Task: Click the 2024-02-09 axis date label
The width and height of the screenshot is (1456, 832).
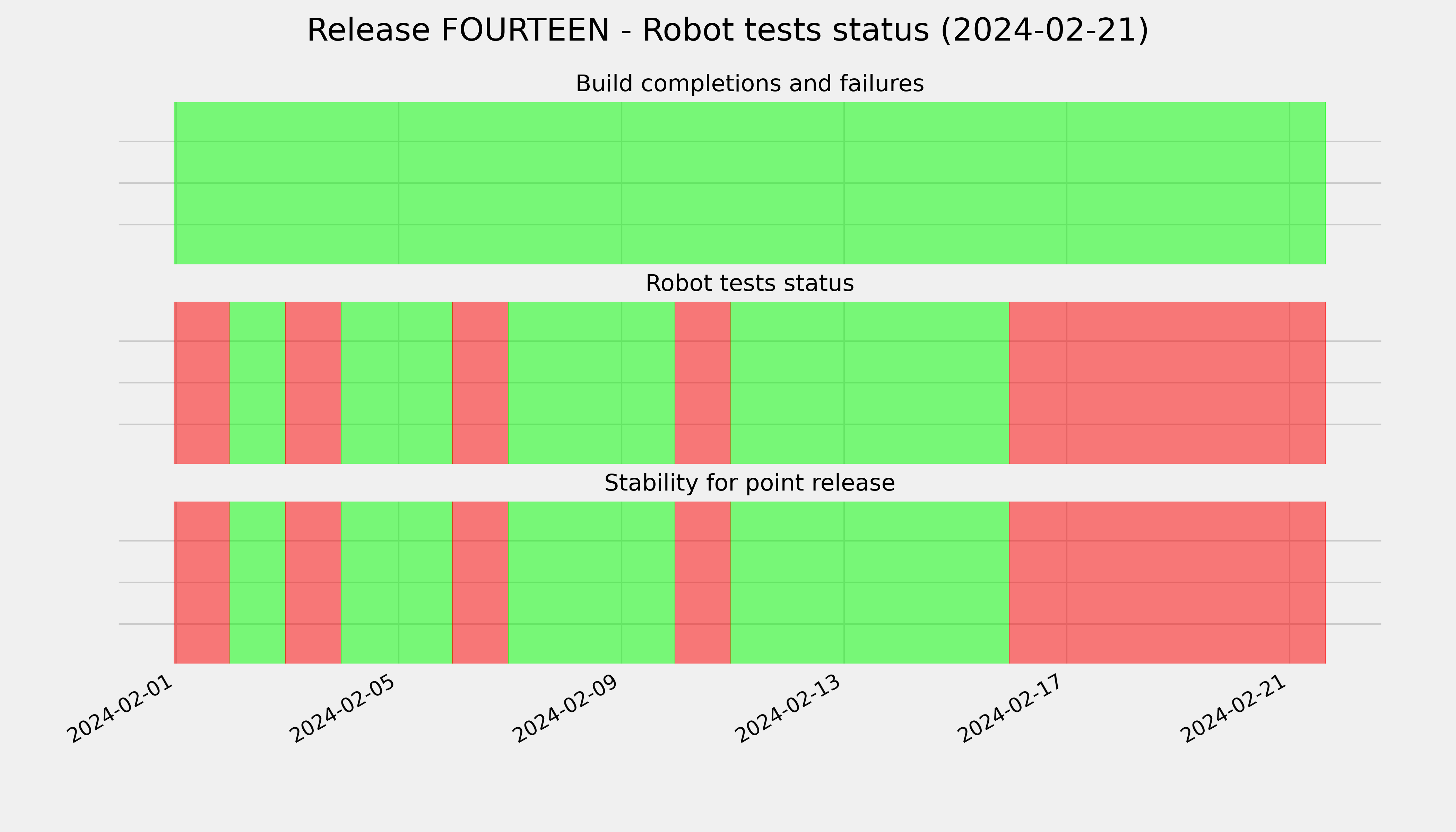Action: [x=566, y=709]
